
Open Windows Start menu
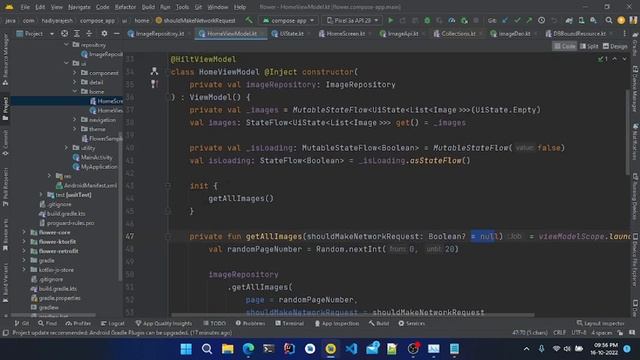[186, 349]
